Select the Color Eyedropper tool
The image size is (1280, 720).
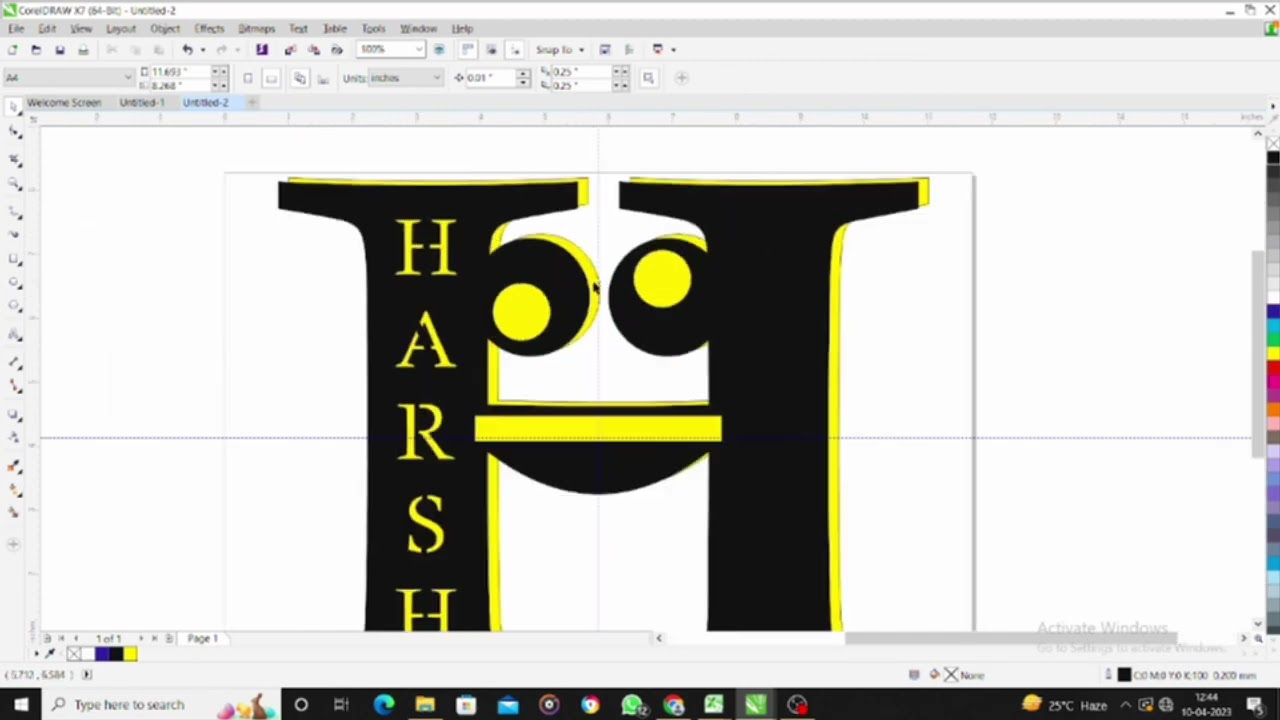14,465
